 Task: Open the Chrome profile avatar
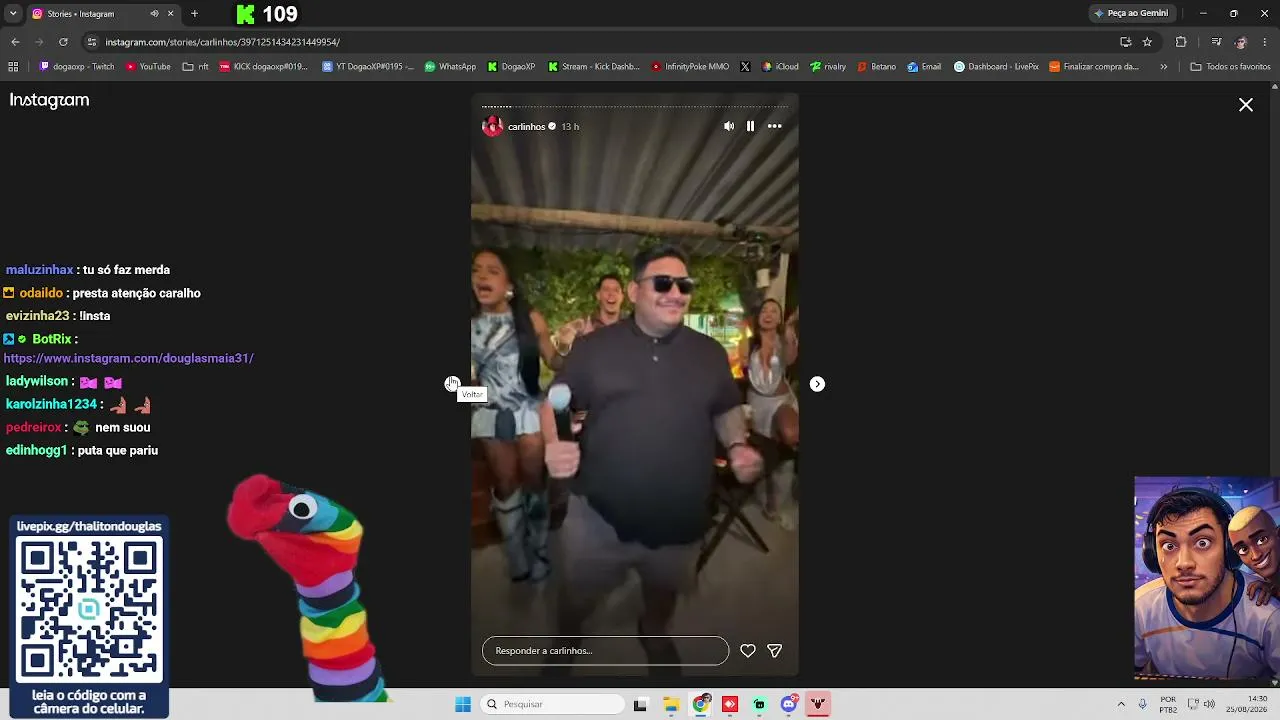point(1240,42)
